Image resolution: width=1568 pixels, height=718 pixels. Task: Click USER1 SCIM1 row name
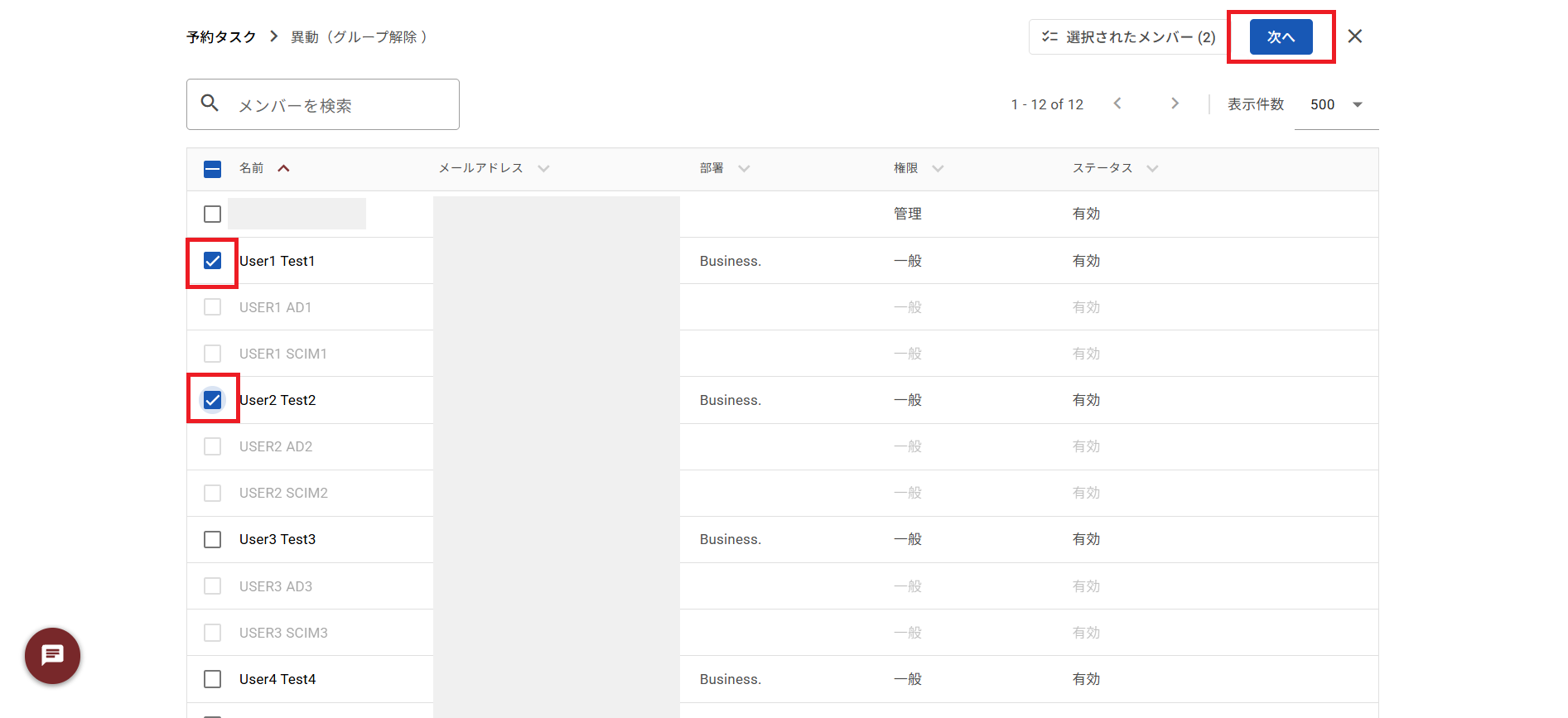pos(283,354)
